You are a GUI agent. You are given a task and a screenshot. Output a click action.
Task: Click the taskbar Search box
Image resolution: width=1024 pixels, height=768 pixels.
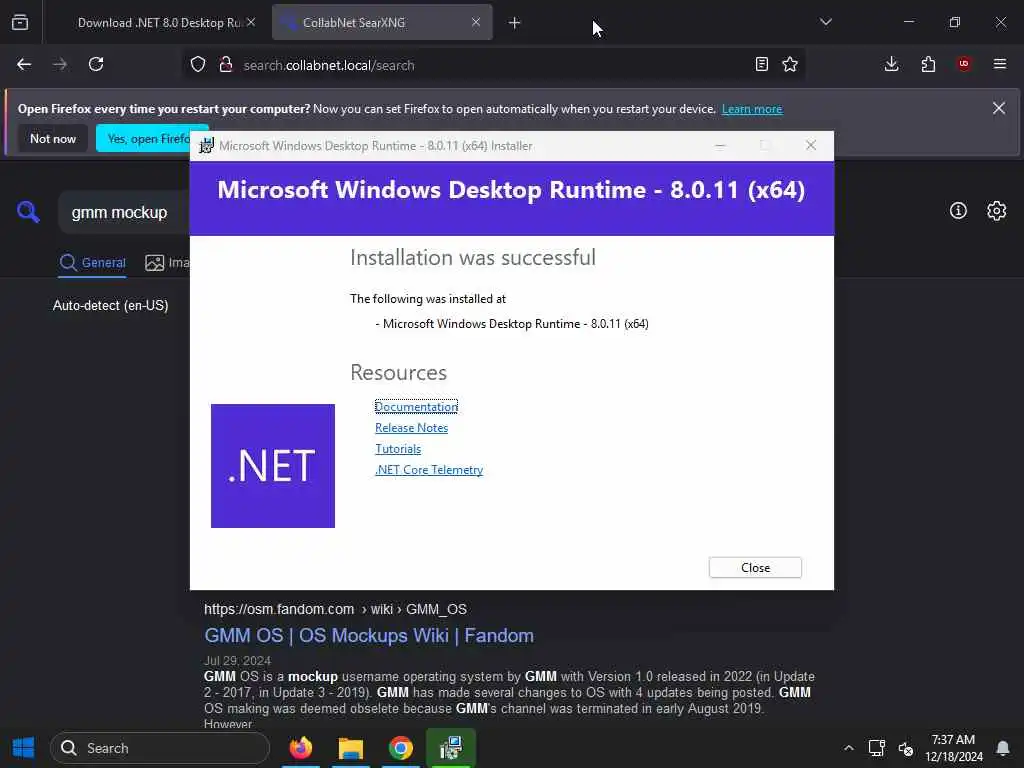click(x=160, y=748)
